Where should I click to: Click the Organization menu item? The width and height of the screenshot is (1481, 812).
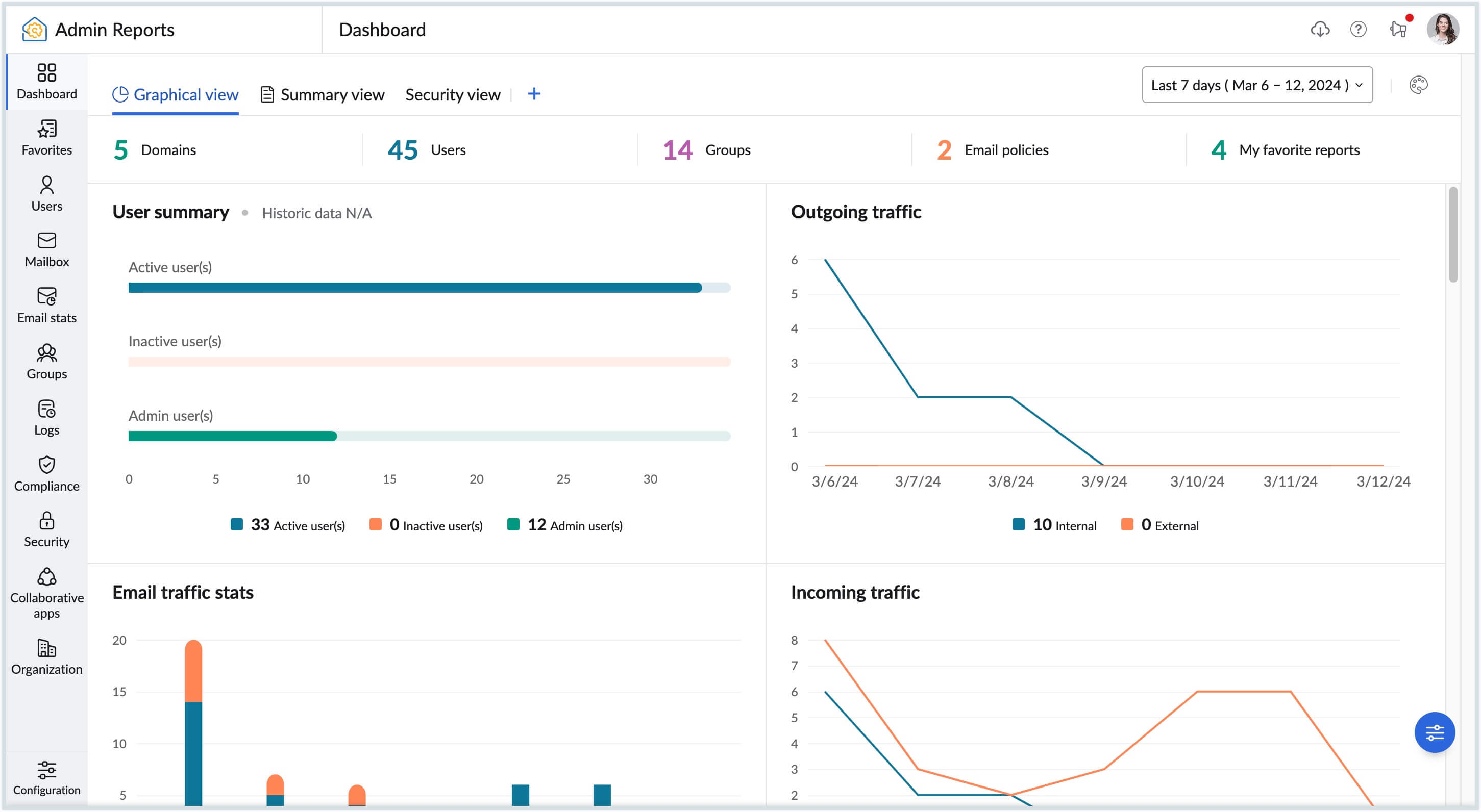click(x=47, y=657)
